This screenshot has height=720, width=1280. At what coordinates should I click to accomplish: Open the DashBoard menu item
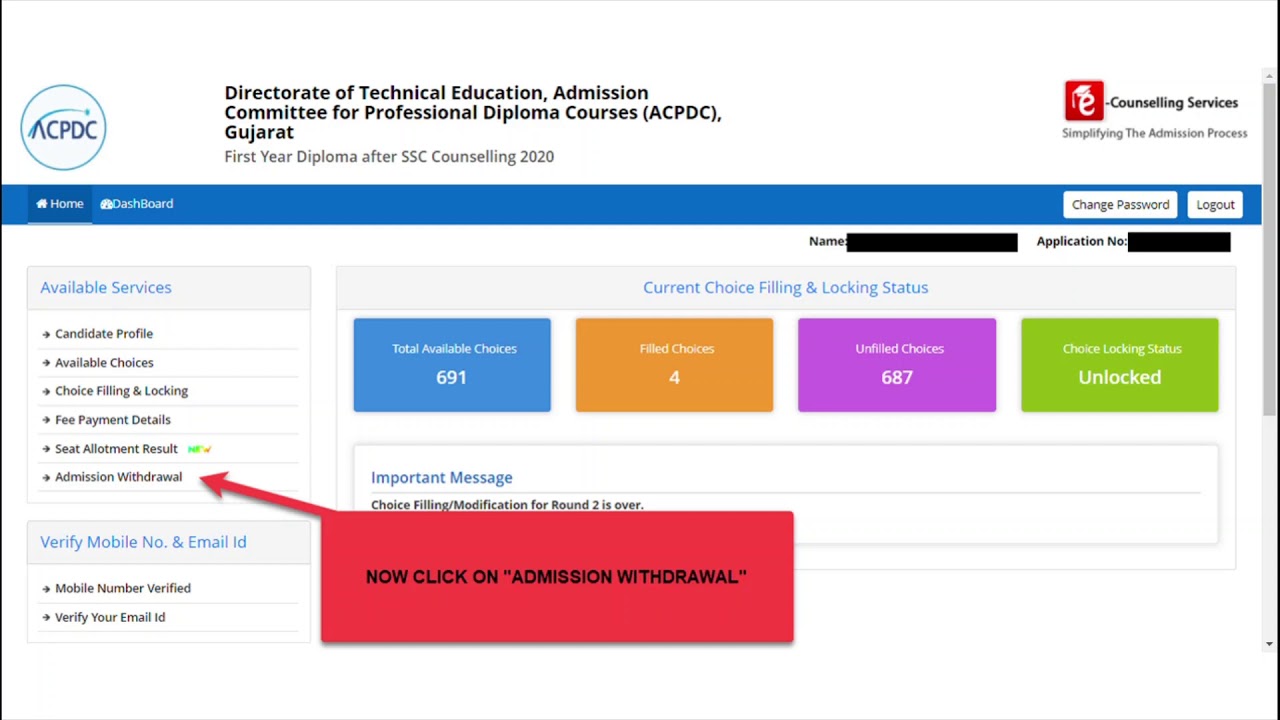137,204
